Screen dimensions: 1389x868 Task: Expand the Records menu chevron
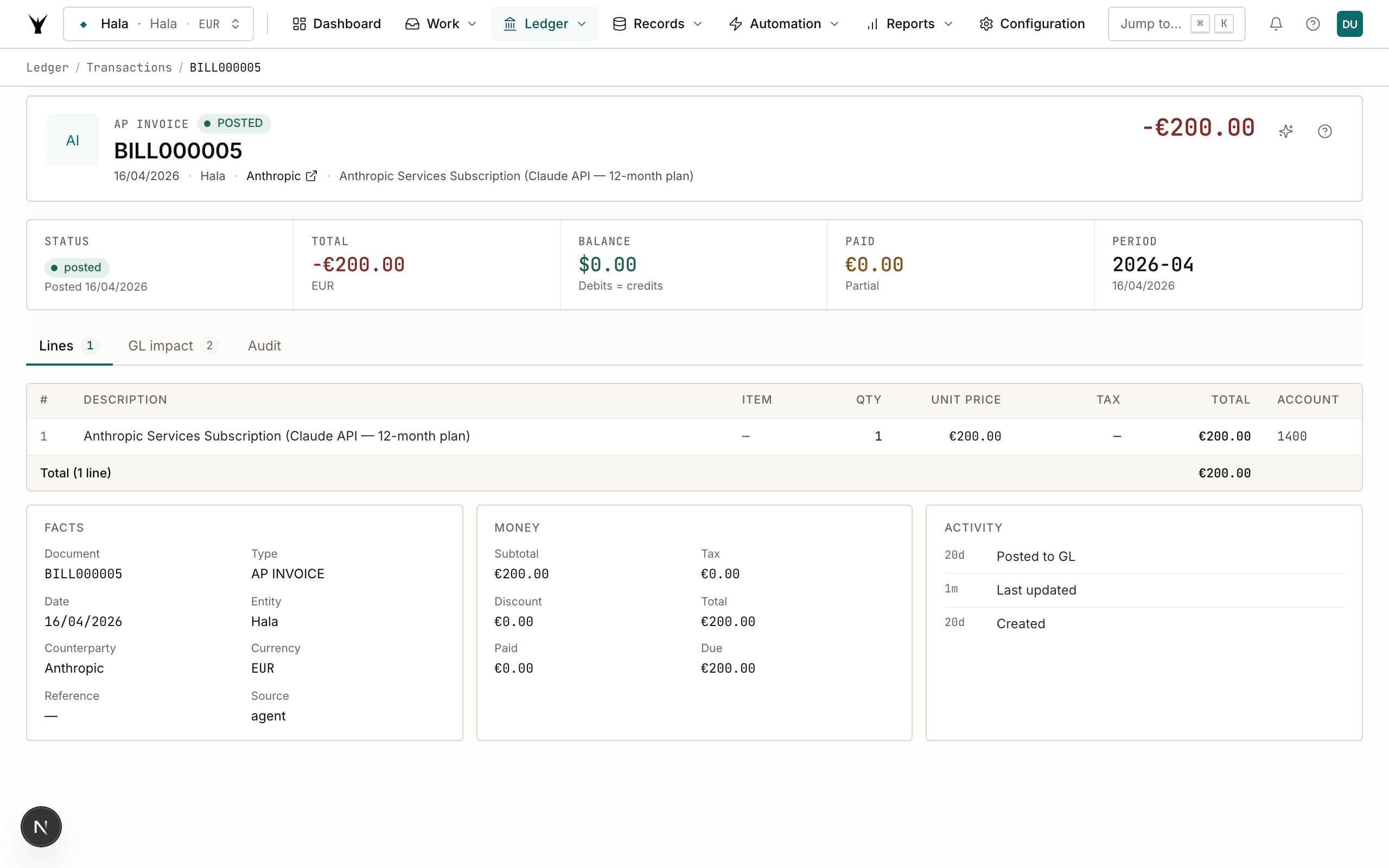pos(698,23)
